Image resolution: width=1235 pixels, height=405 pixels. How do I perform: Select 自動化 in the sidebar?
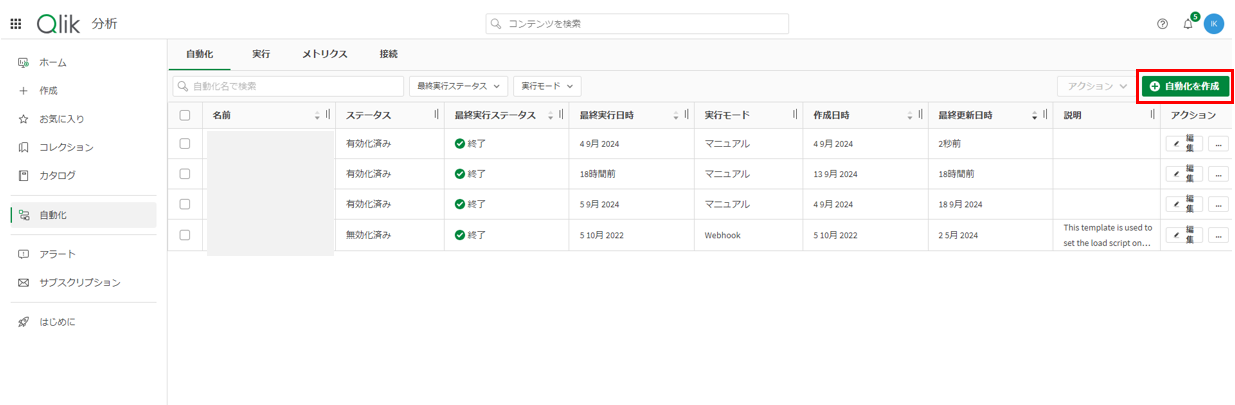coord(84,215)
